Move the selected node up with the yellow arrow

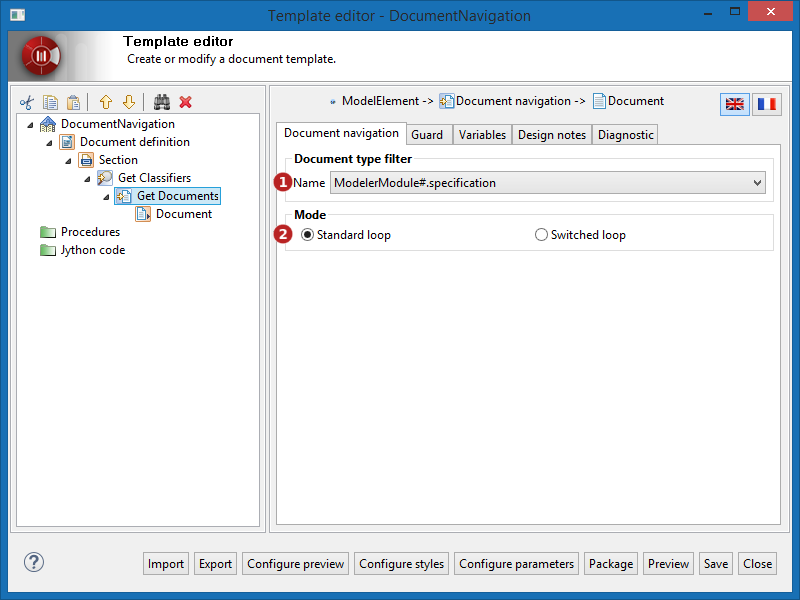(106, 101)
